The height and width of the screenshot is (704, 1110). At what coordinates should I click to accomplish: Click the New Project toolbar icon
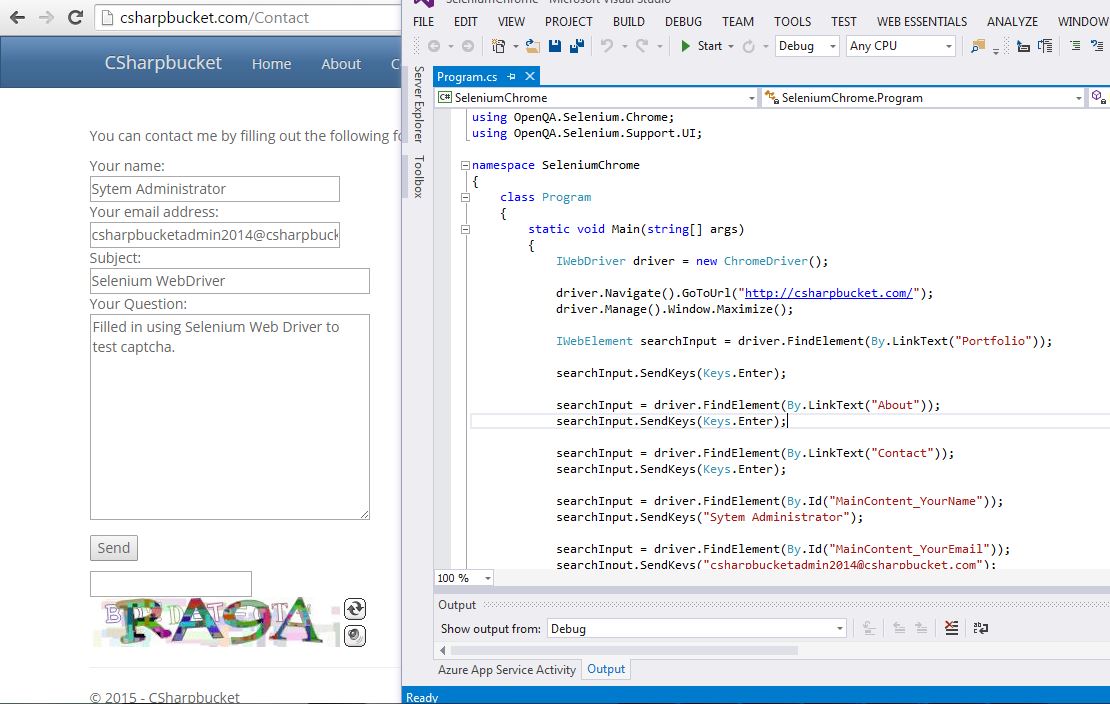click(499, 46)
